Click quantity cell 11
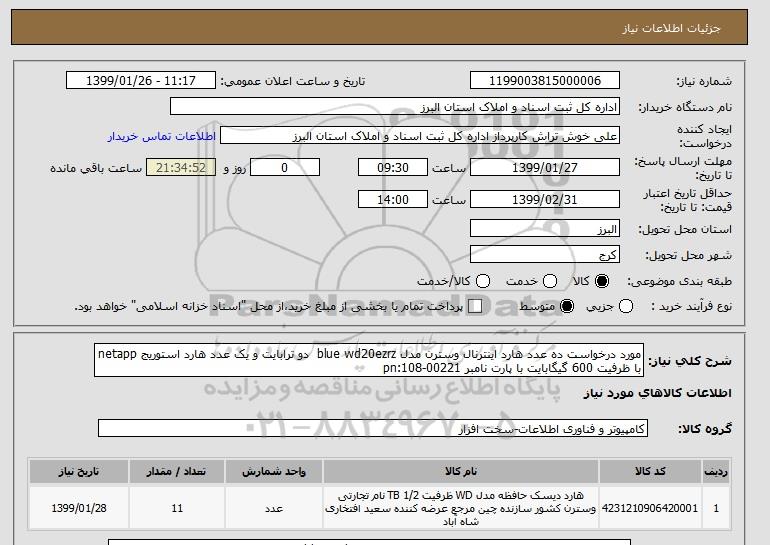Viewport: 770px width, 545px height. click(177, 508)
